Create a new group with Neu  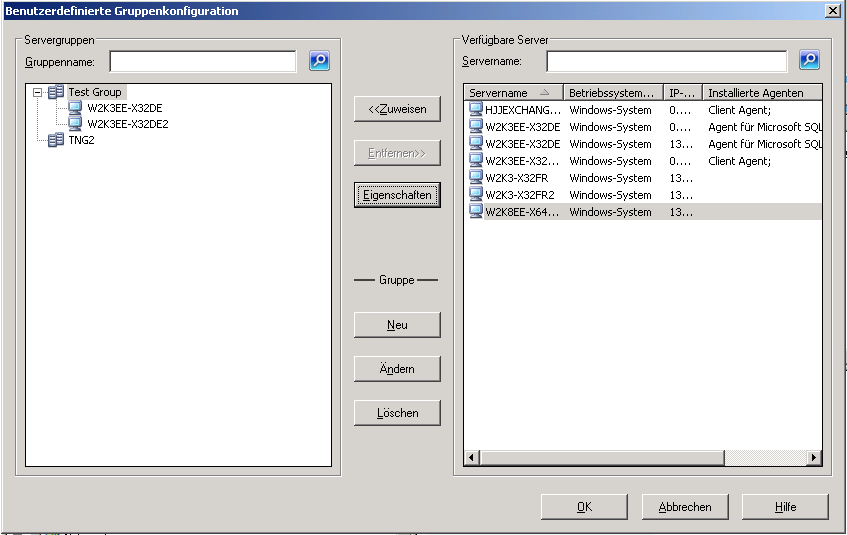coord(397,325)
